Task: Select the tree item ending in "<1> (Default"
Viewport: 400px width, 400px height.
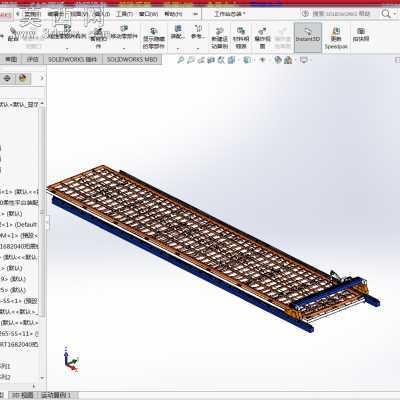Action: tap(19, 224)
